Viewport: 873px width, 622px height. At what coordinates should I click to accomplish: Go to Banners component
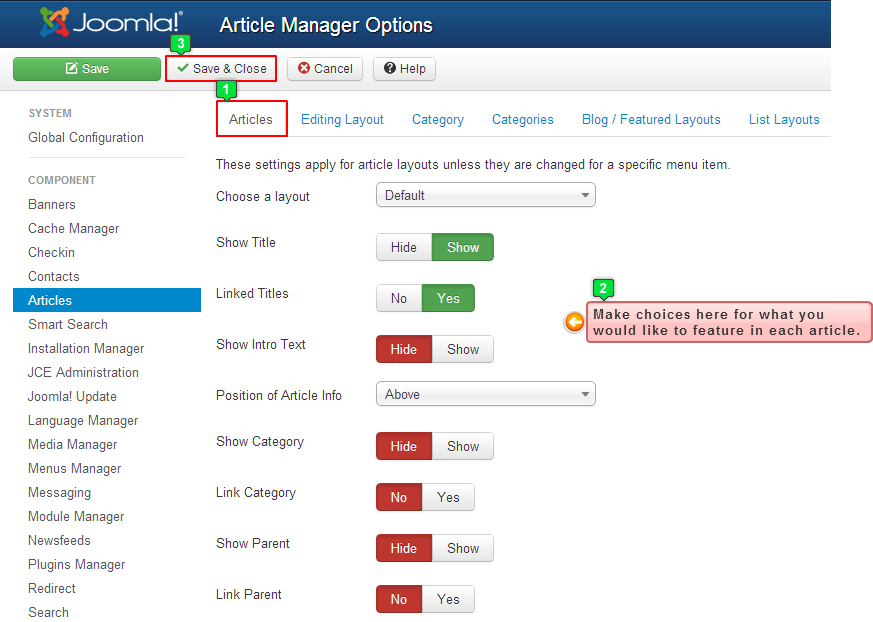pos(52,204)
